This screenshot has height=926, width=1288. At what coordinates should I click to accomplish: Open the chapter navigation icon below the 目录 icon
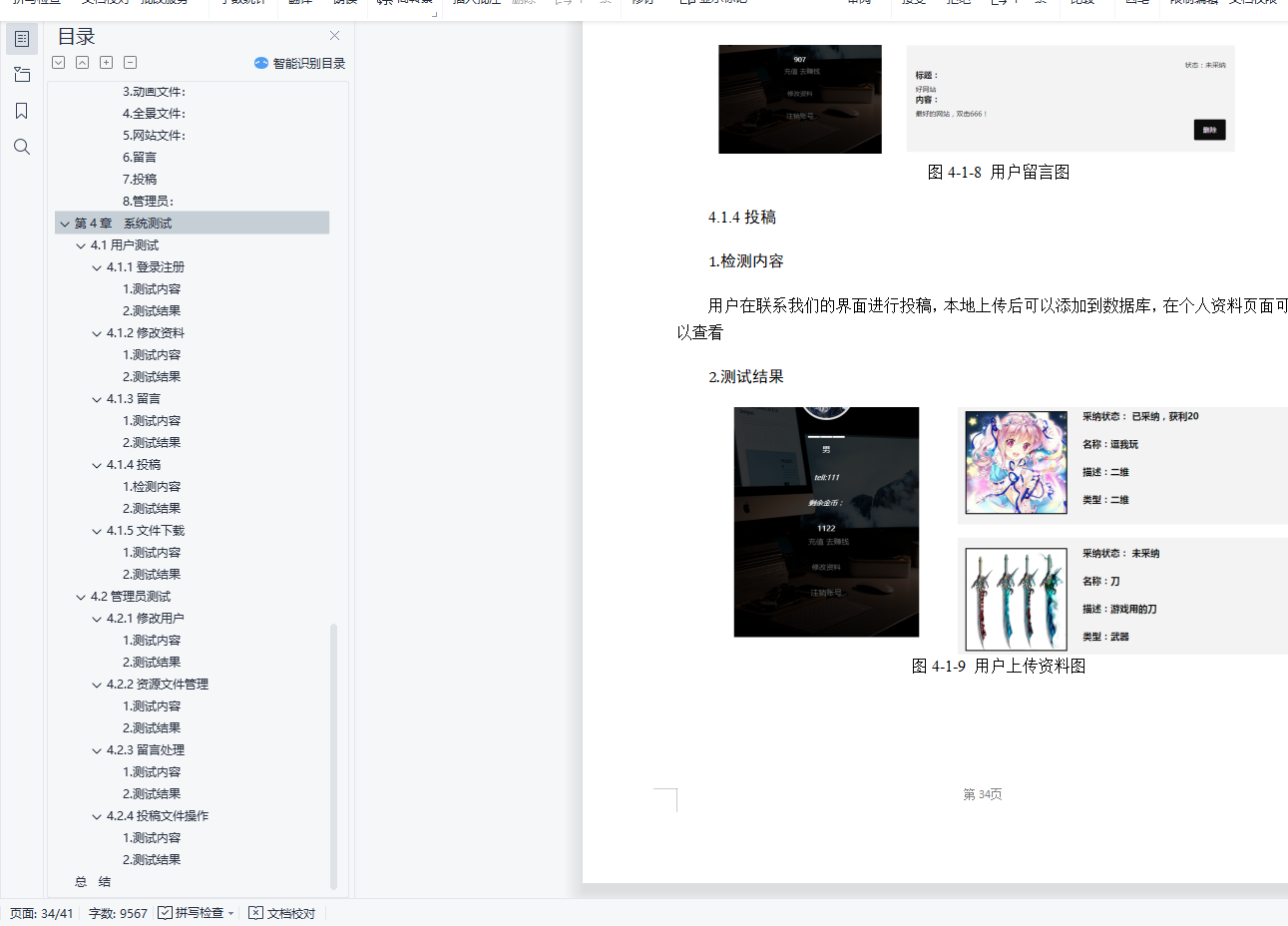point(22,75)
